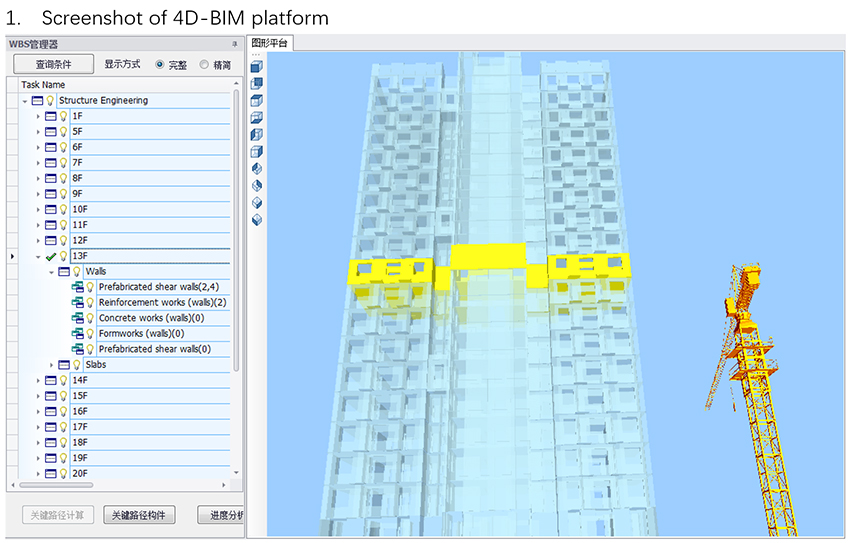Select the 精简 display mode radio button

205,65
